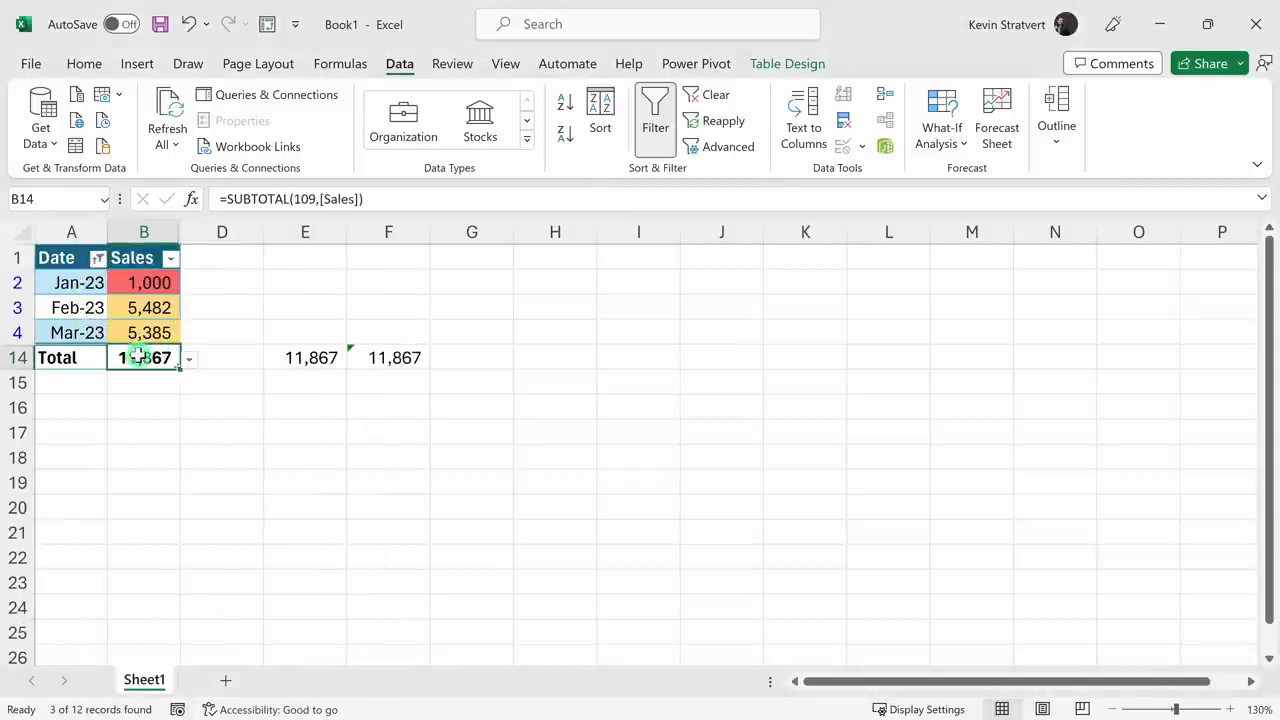Click the From Table/Range icon
The image size is (1280, 720).
(x=77, y=146)
